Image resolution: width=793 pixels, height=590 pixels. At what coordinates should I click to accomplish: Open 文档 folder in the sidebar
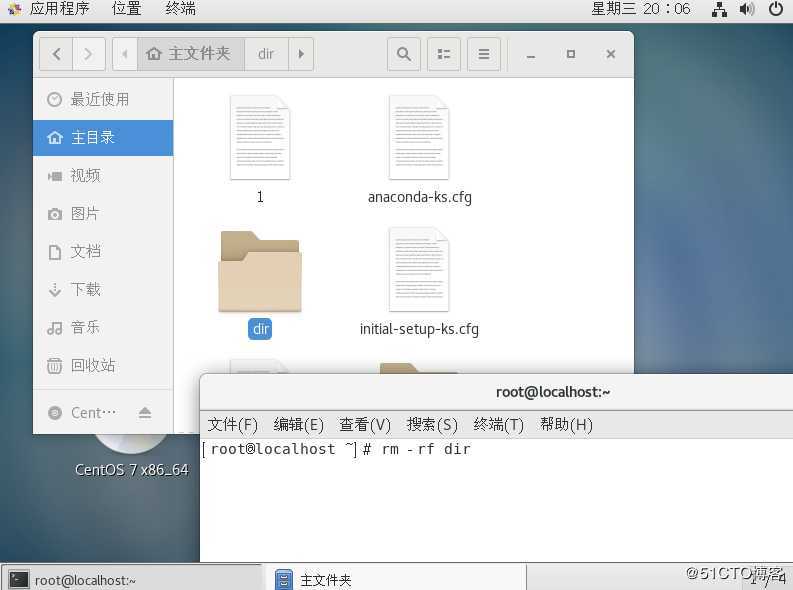coord(103,251)
